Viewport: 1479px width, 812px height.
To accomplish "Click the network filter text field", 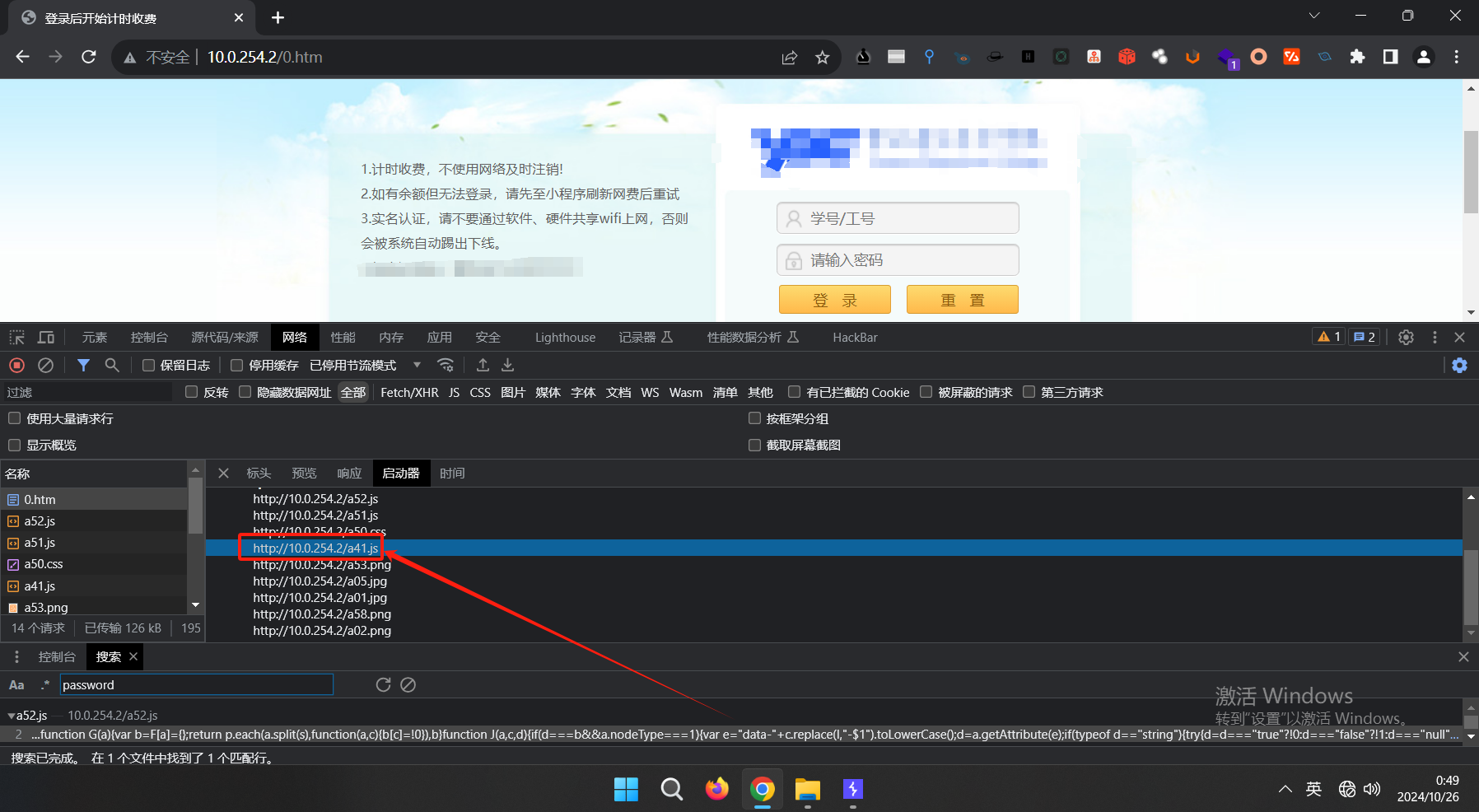I will [88, 392].
